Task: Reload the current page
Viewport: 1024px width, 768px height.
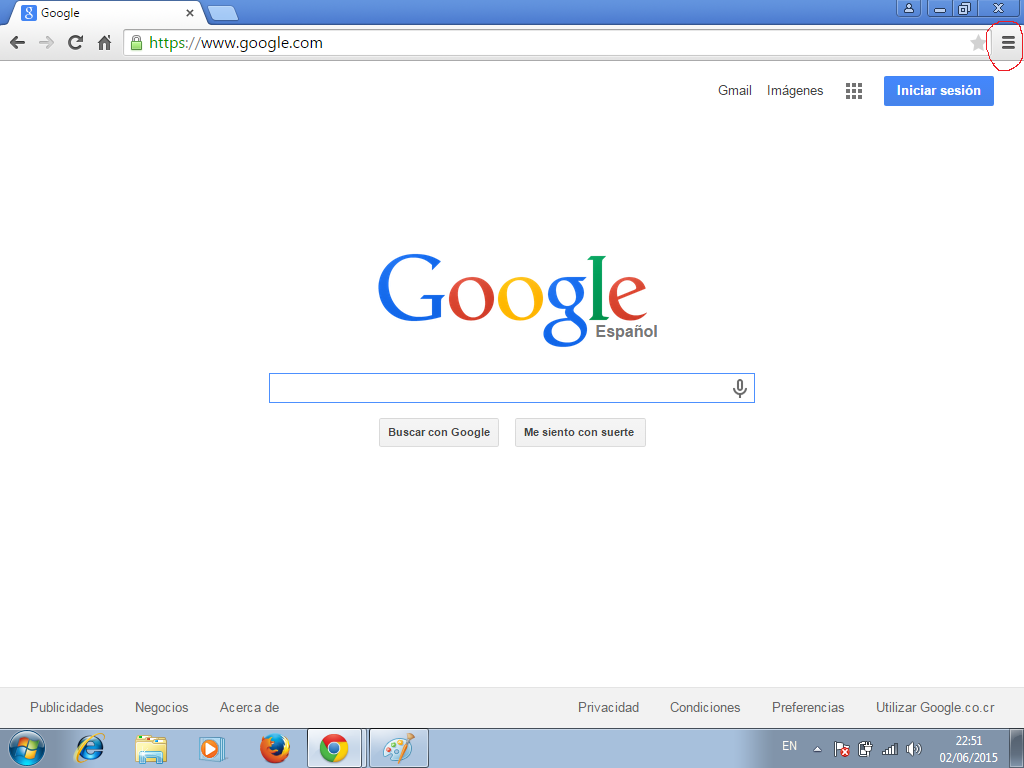Action: pos(74,43)
